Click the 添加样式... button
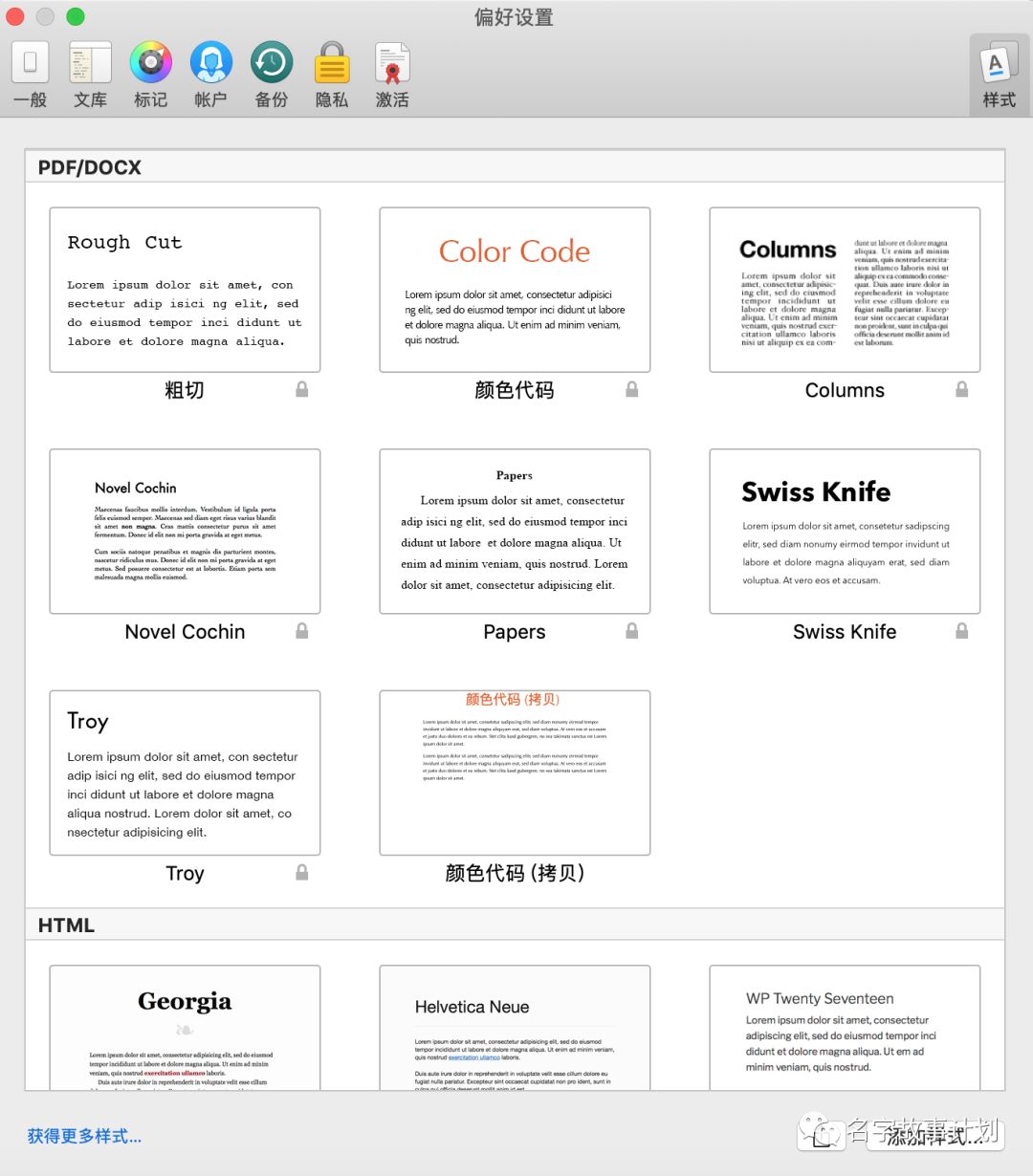 point(932,1136)
